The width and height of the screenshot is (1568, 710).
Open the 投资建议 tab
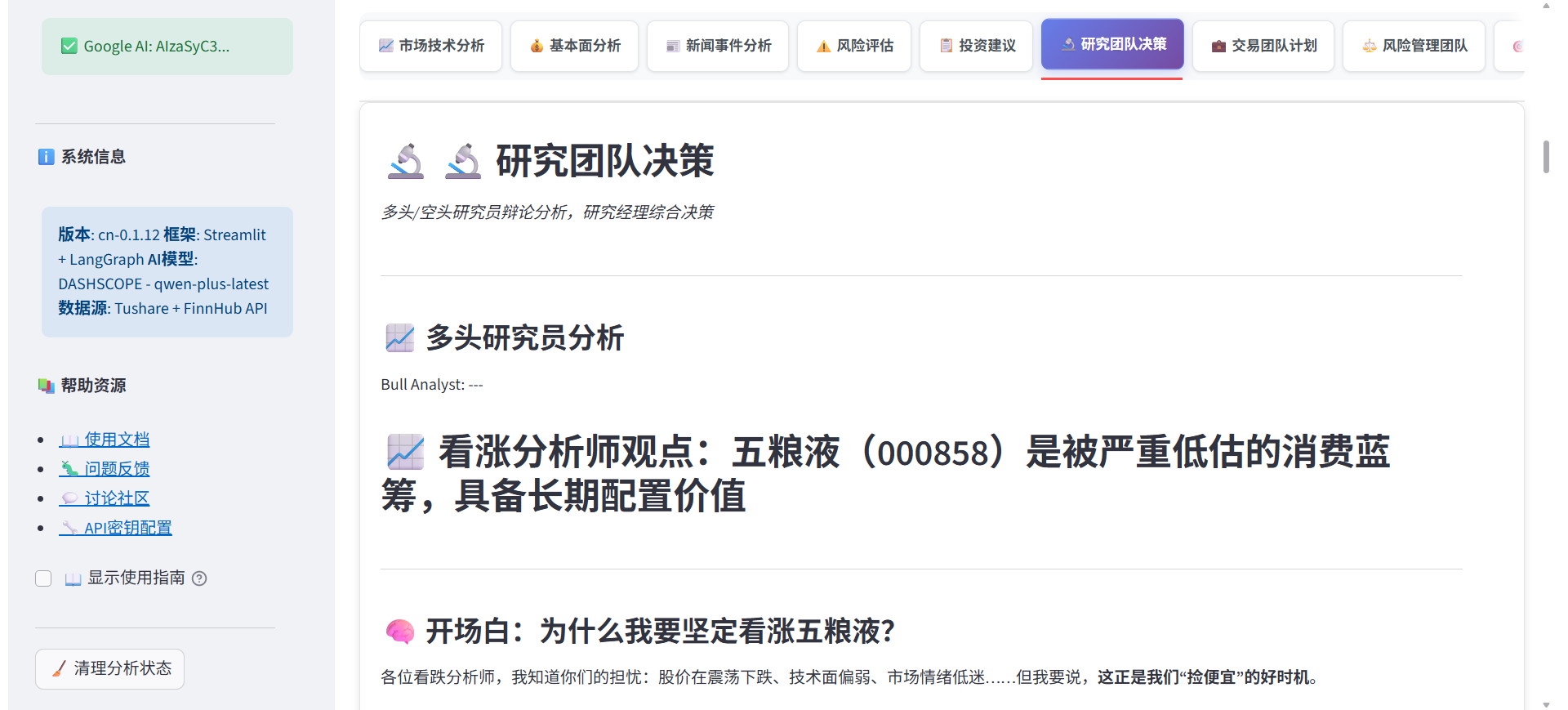[977, 46]
